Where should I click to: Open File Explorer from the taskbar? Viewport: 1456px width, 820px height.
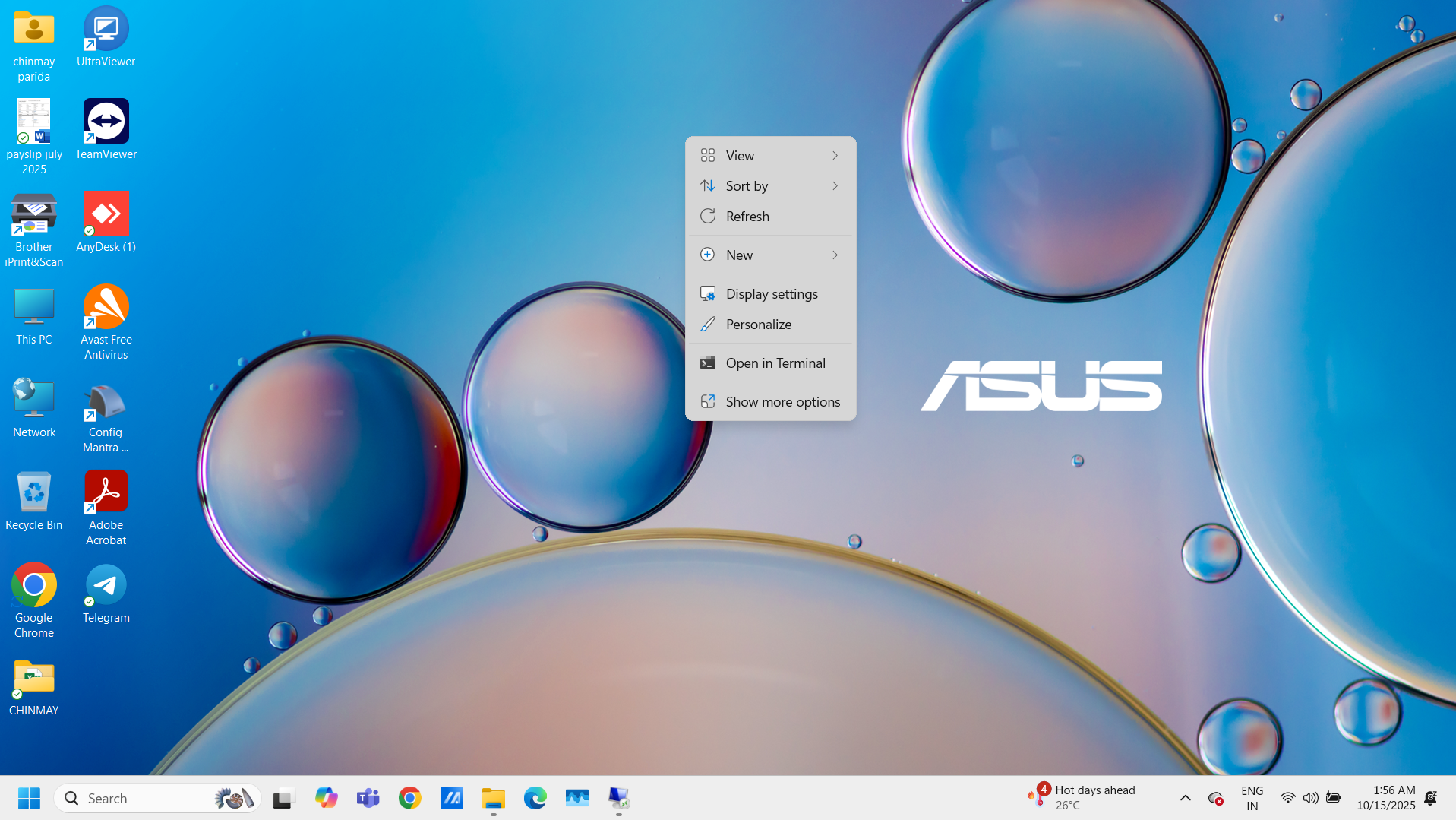click(x=493, y=798)
